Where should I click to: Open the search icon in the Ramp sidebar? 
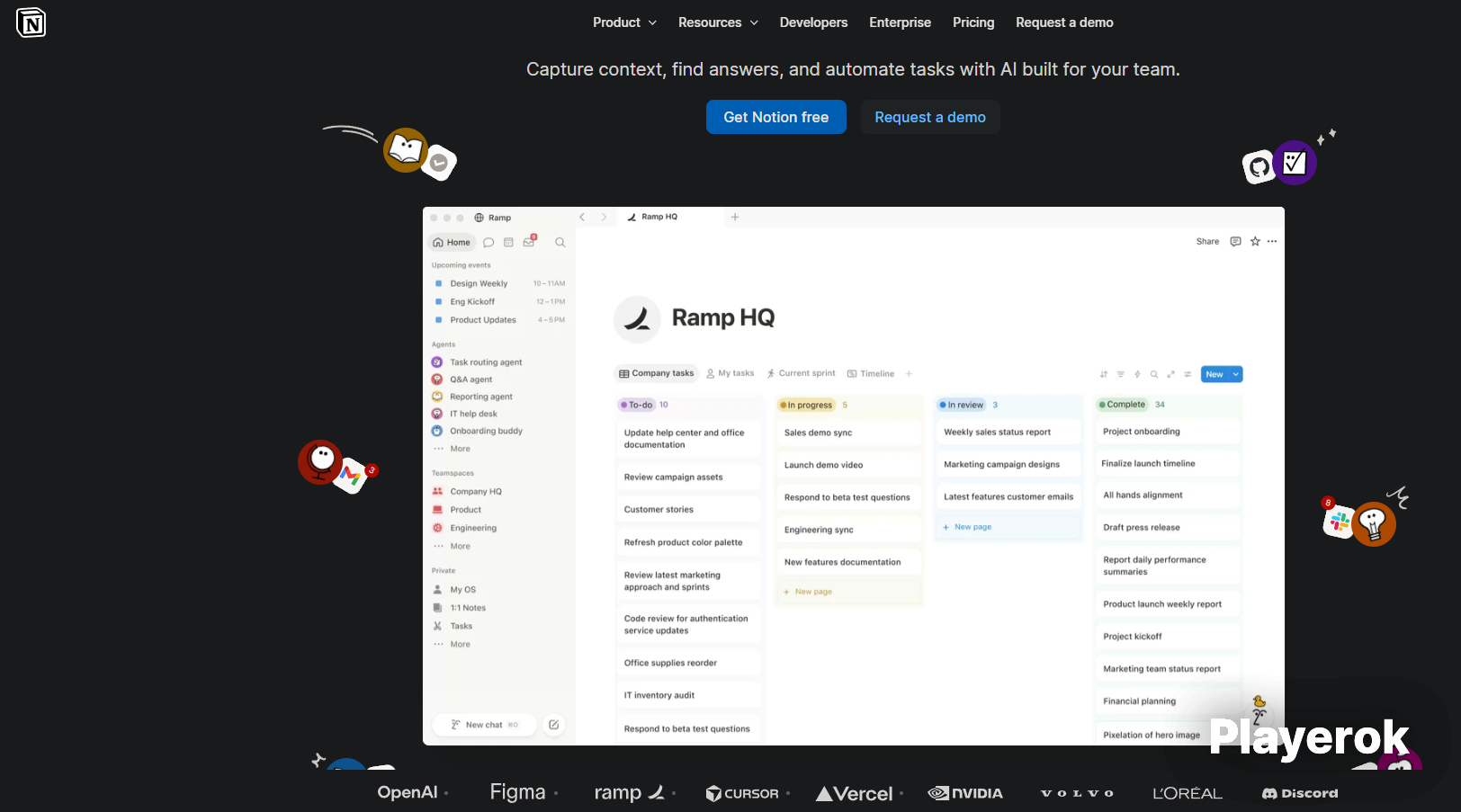[560, 243]
